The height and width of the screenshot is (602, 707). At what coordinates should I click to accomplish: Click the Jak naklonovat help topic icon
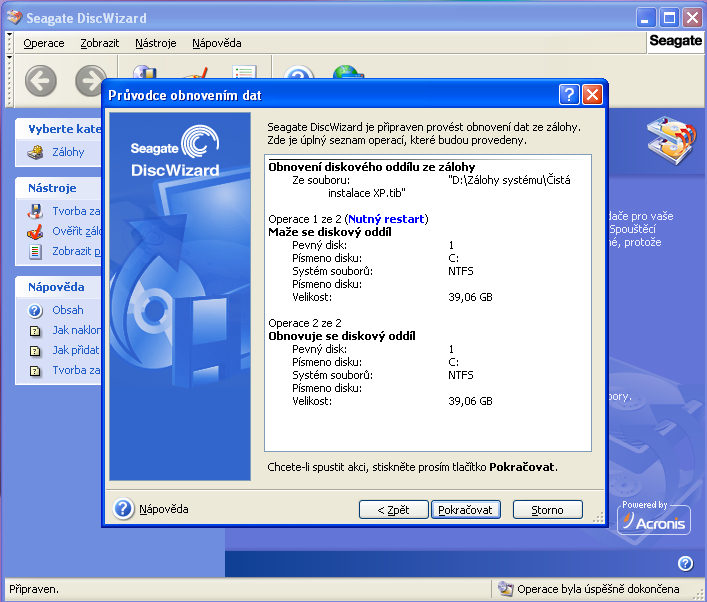[x=35, y=331]
